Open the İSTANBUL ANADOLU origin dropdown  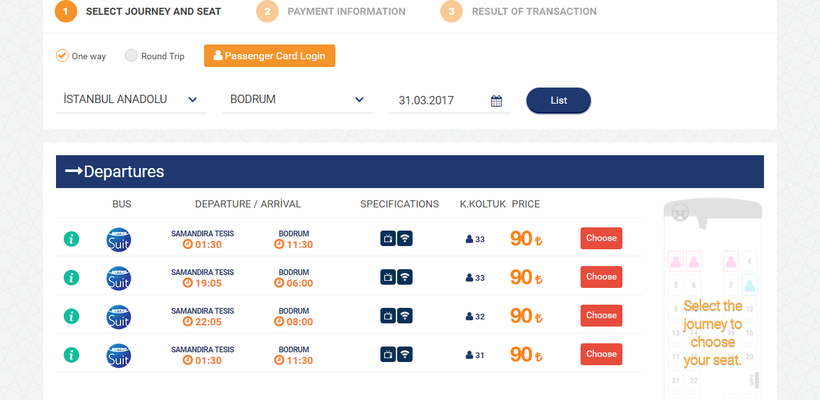click(x=131, y=100)
